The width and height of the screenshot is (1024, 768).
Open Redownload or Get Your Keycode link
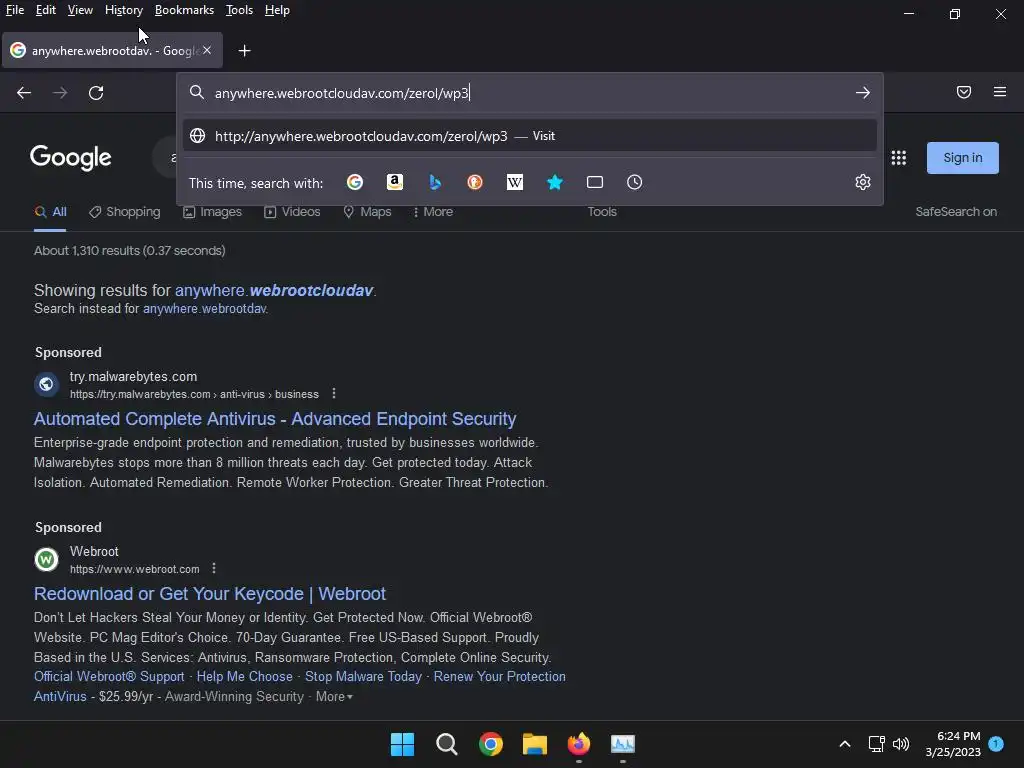210,594
